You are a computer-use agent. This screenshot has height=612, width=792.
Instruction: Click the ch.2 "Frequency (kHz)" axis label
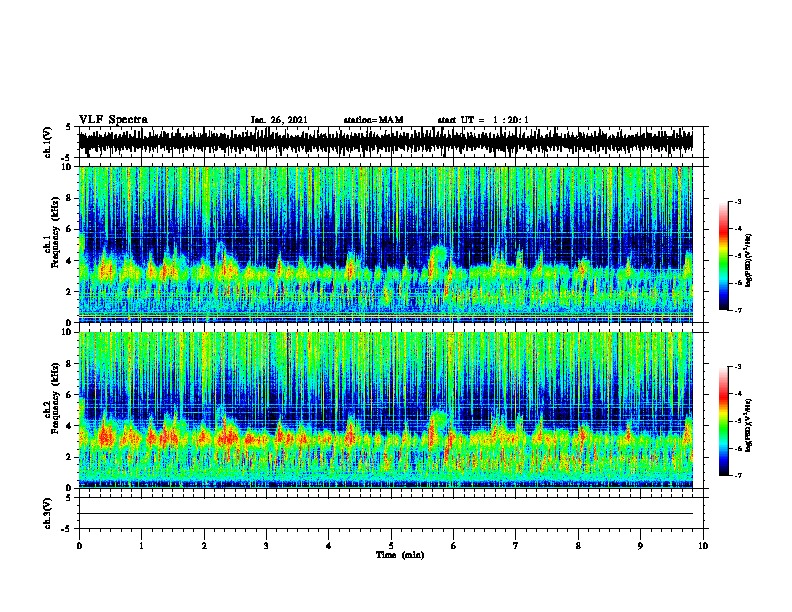click(x=55, y=398)
